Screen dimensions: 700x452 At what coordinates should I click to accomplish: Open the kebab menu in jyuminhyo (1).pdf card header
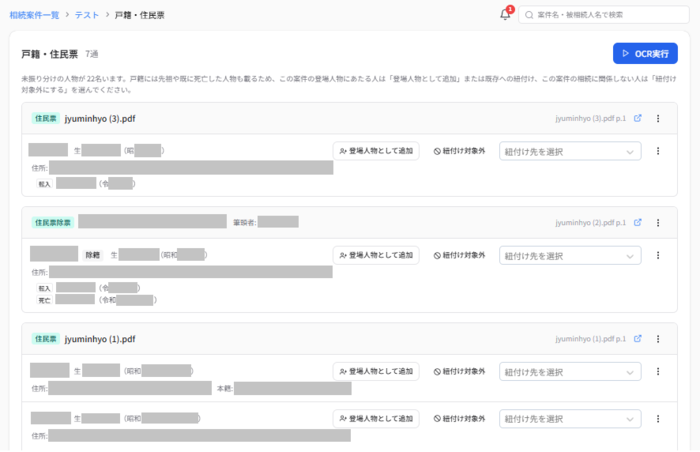click(658, 339)
